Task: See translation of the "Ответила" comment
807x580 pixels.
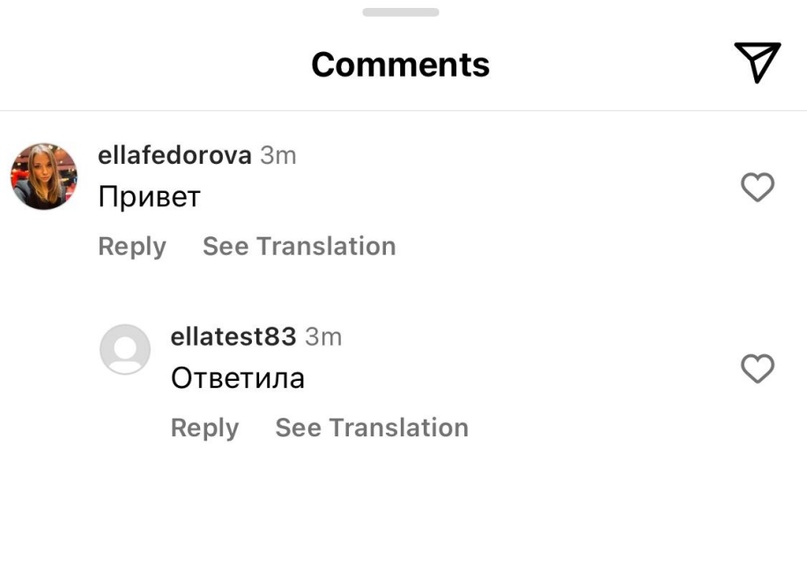Action: (x=371, y=428)
